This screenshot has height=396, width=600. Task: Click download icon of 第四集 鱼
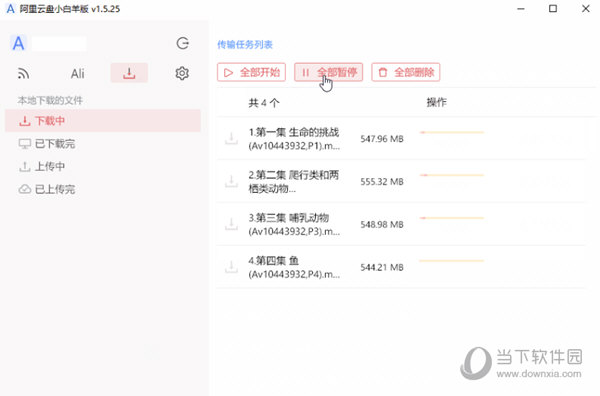[231, 267]
